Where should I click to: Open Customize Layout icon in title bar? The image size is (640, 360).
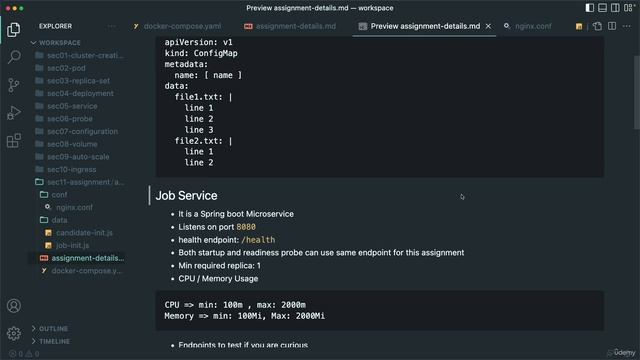pyautogui.click(x=629, y=8)
